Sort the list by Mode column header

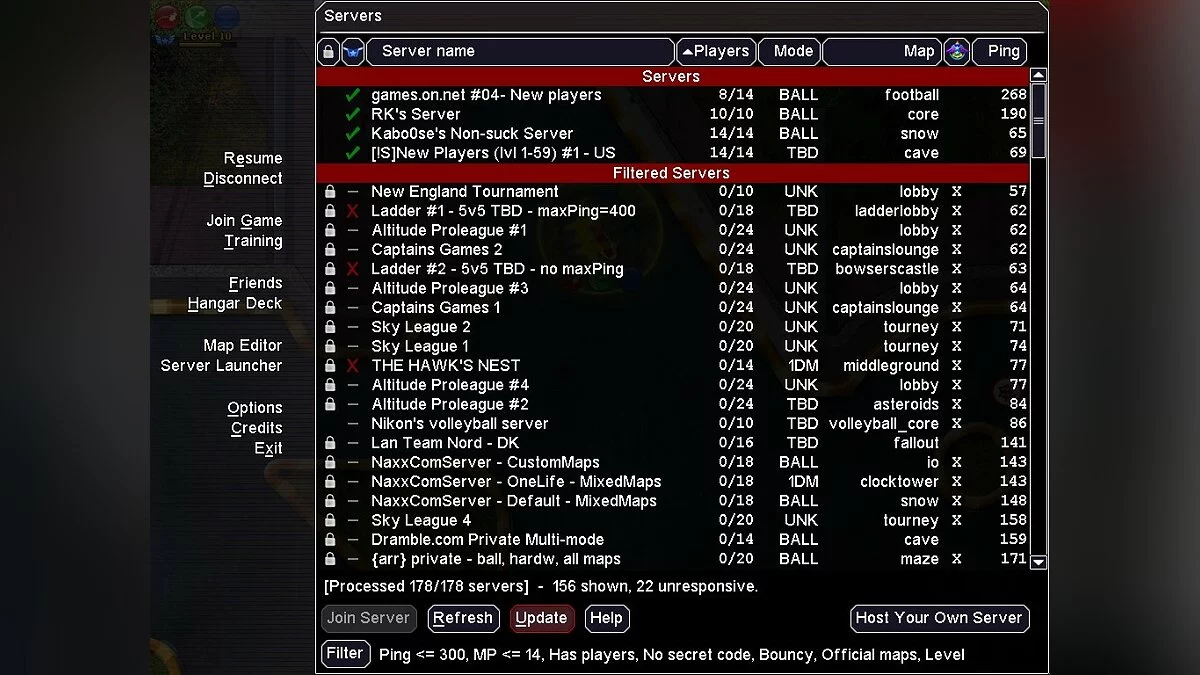[792, 52]
